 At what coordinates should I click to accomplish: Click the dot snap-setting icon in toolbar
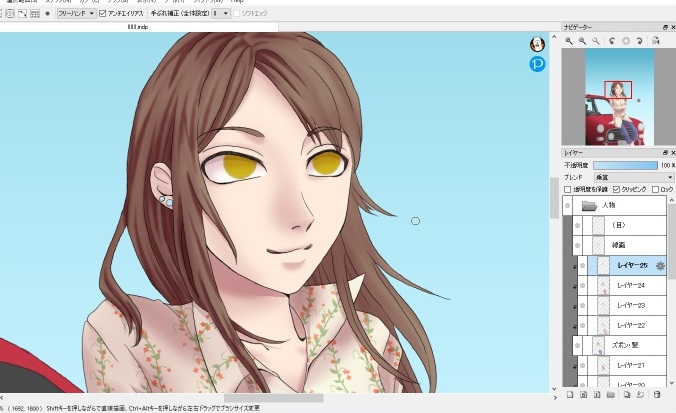47,13
